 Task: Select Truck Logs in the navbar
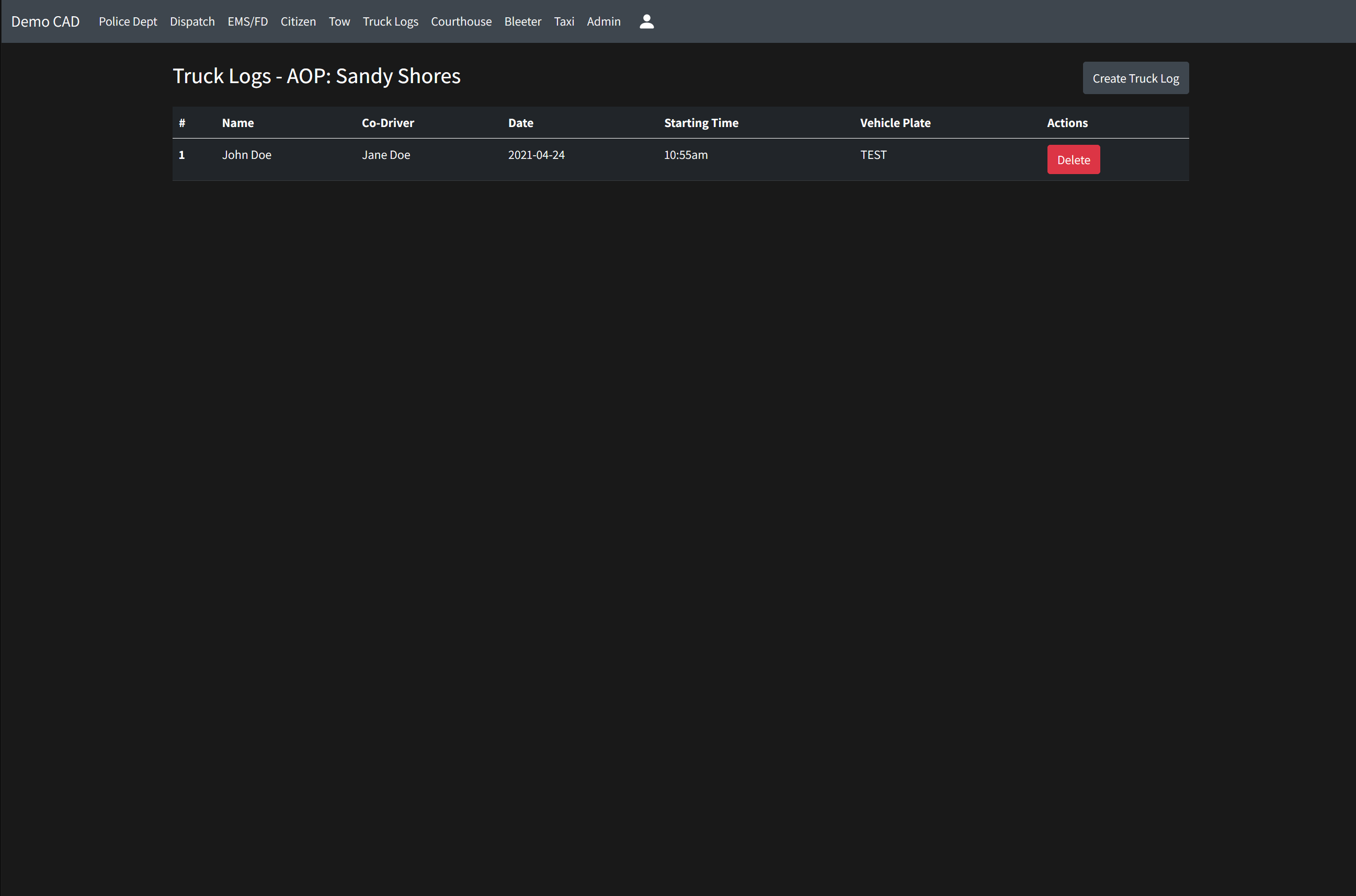[390, 22]
